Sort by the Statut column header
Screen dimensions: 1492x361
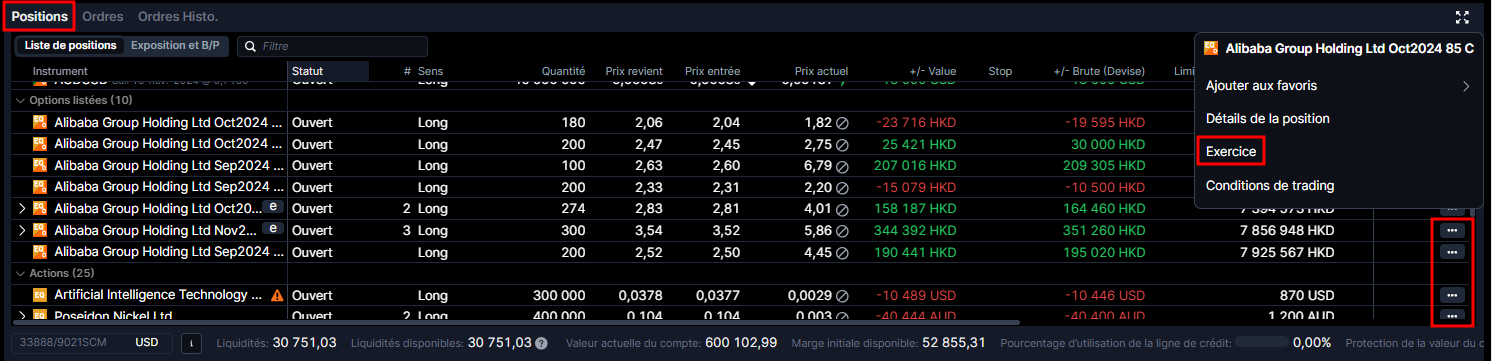pyautogui.click(x=307, y=72)
